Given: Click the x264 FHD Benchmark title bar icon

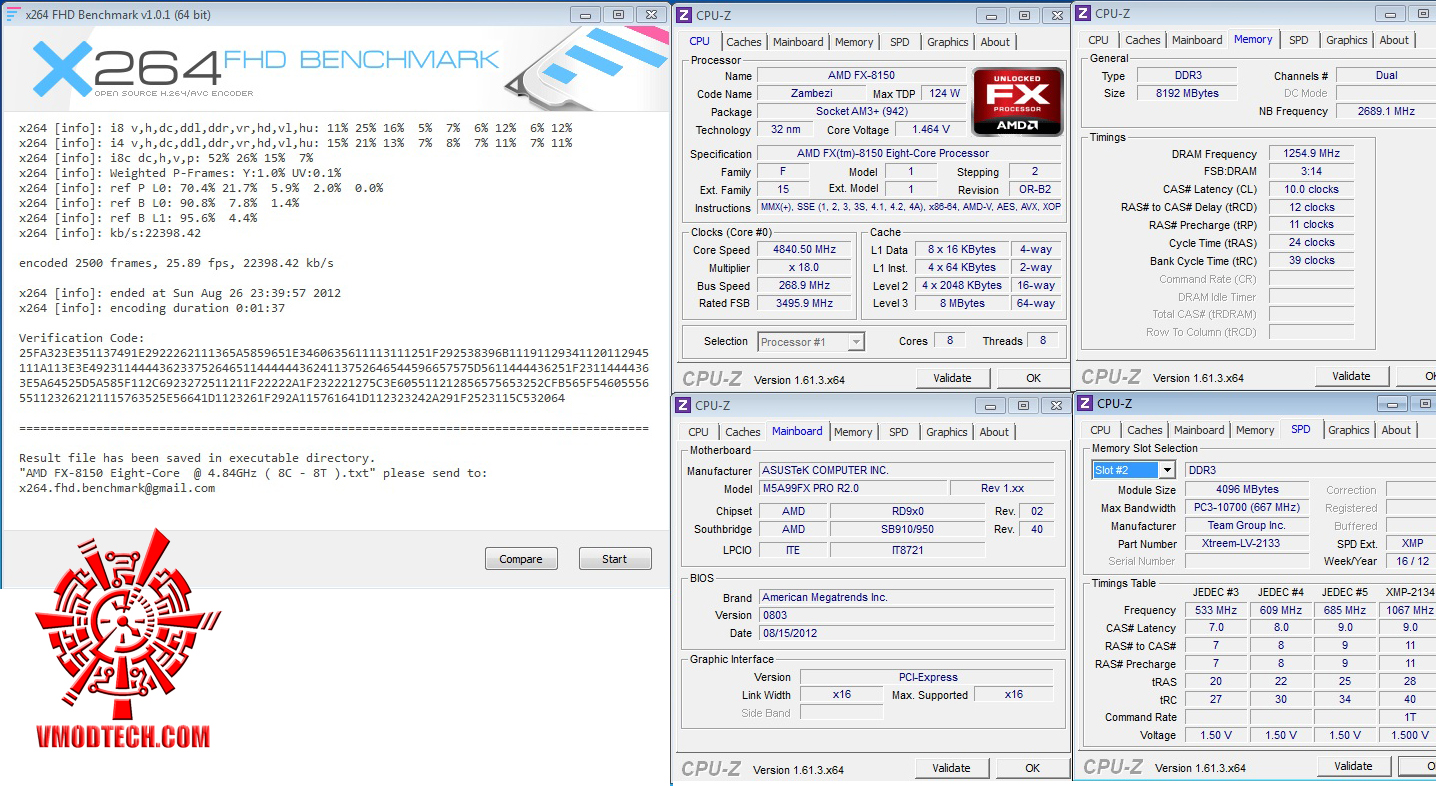Looking at the screenshot, I should coord(12,13).
